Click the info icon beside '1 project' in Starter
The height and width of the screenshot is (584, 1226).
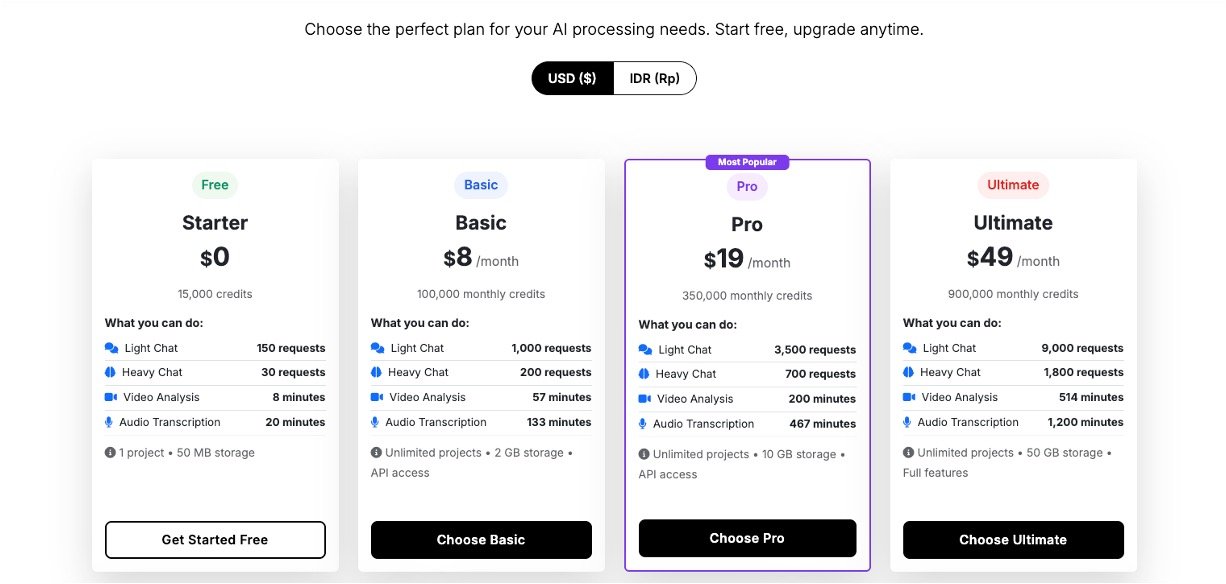point(110,452)
